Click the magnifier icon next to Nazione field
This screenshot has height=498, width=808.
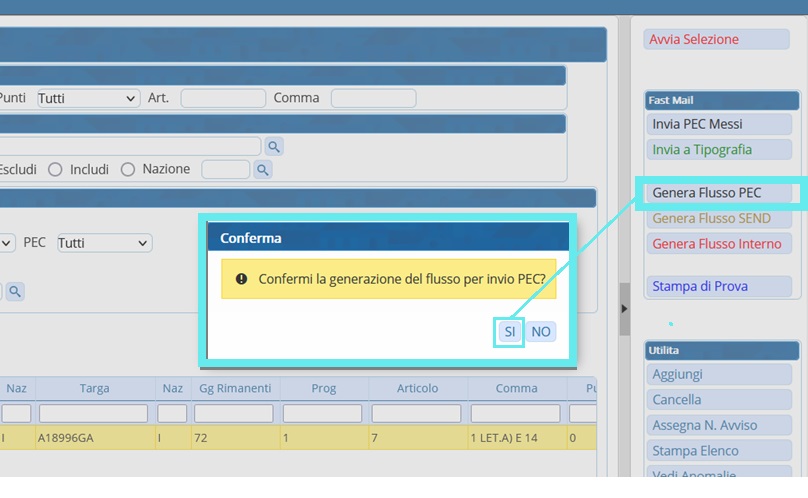tap(263, 170)
